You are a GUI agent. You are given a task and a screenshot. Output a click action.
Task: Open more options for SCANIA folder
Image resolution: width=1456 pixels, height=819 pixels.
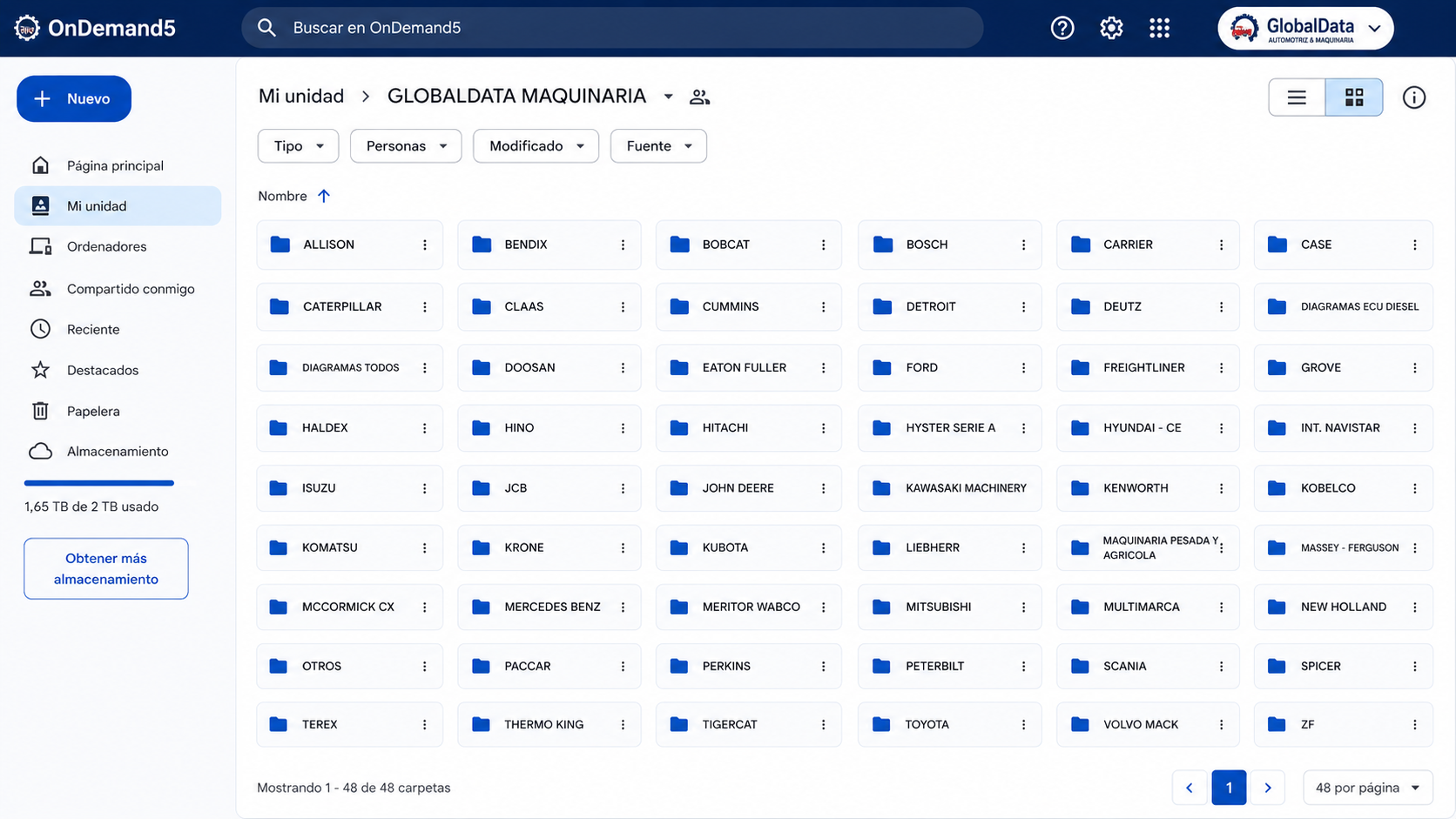pyautogui.click(x=1221, y=666)
